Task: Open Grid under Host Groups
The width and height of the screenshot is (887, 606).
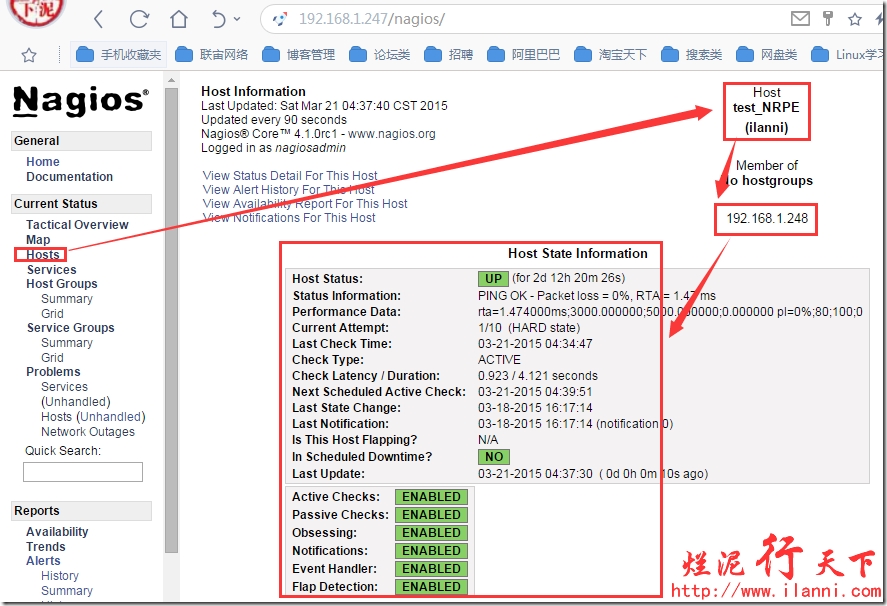Action: coord(52,313)
